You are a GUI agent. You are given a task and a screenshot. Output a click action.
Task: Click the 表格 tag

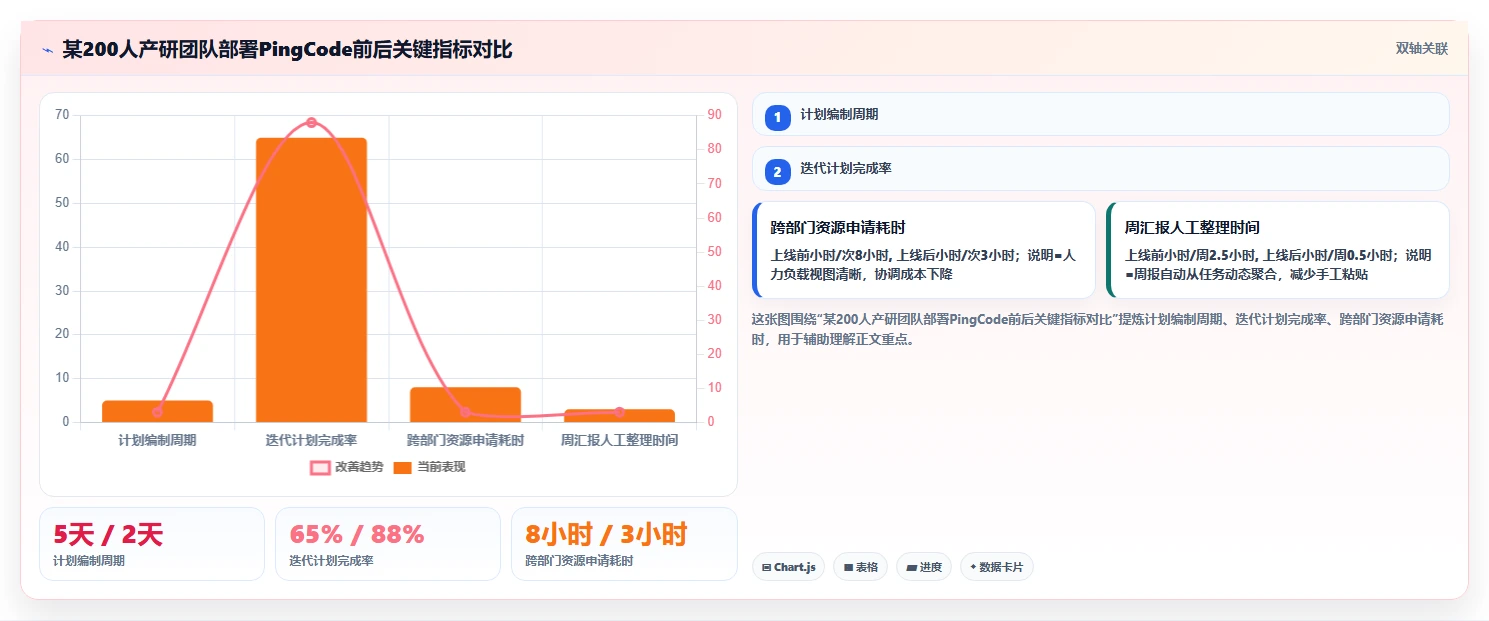click(x=860, y=567)
